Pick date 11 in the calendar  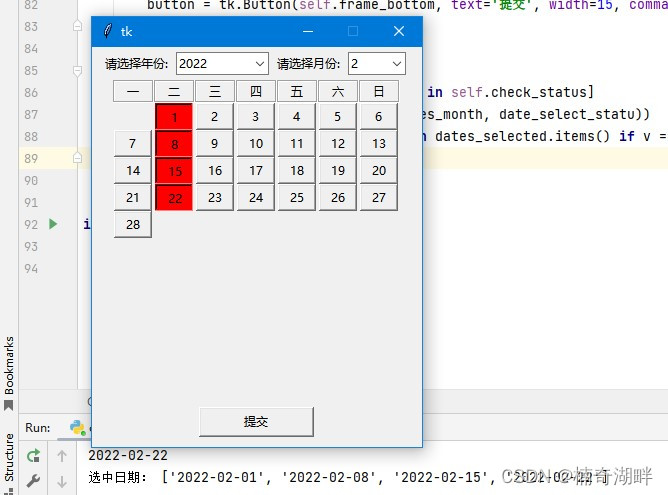tap(297, 144)
